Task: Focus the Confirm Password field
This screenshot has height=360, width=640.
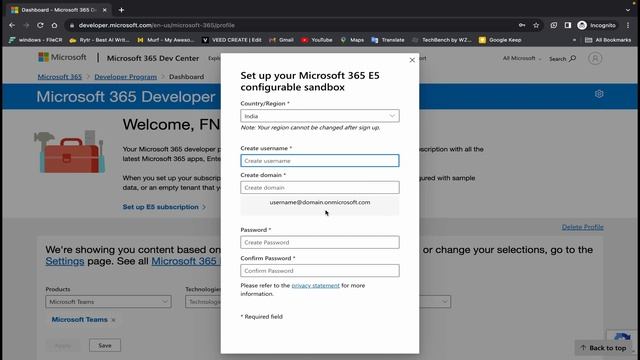Action: (x=320, y=271)
